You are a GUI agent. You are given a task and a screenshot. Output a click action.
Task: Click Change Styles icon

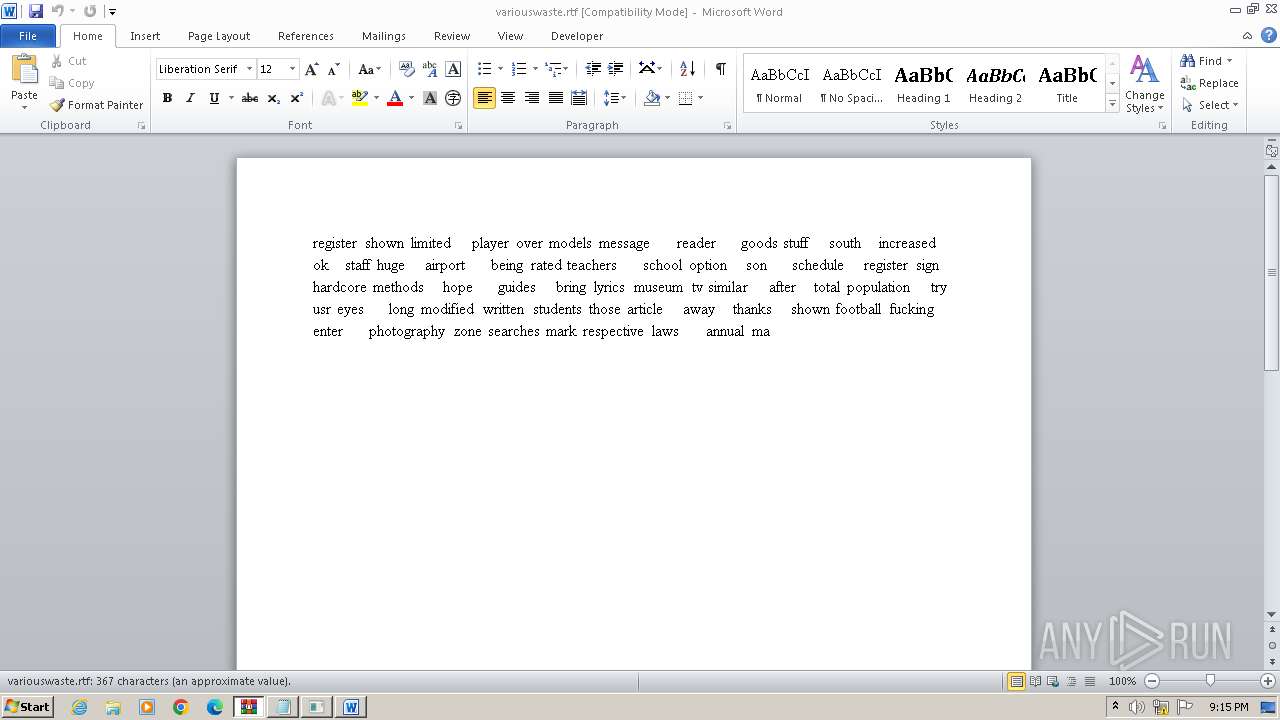pyautogui.click(x=1144, y=85)
